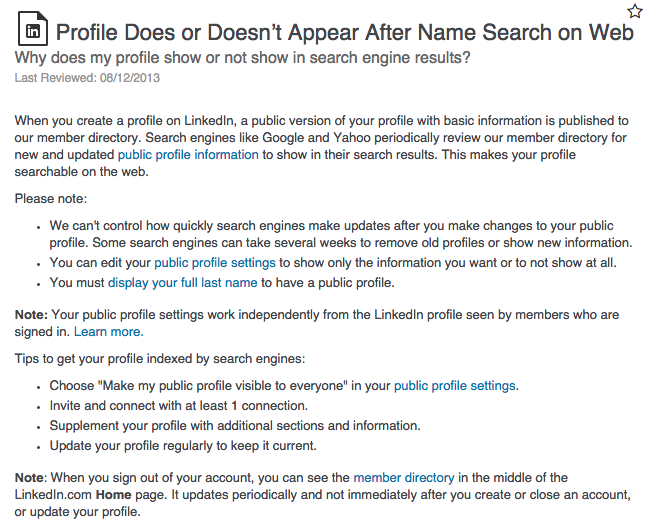Viewport: 647px width, 528px height.
Task: Click the bold Home word in the final note
Action: (x=113, y=495)
